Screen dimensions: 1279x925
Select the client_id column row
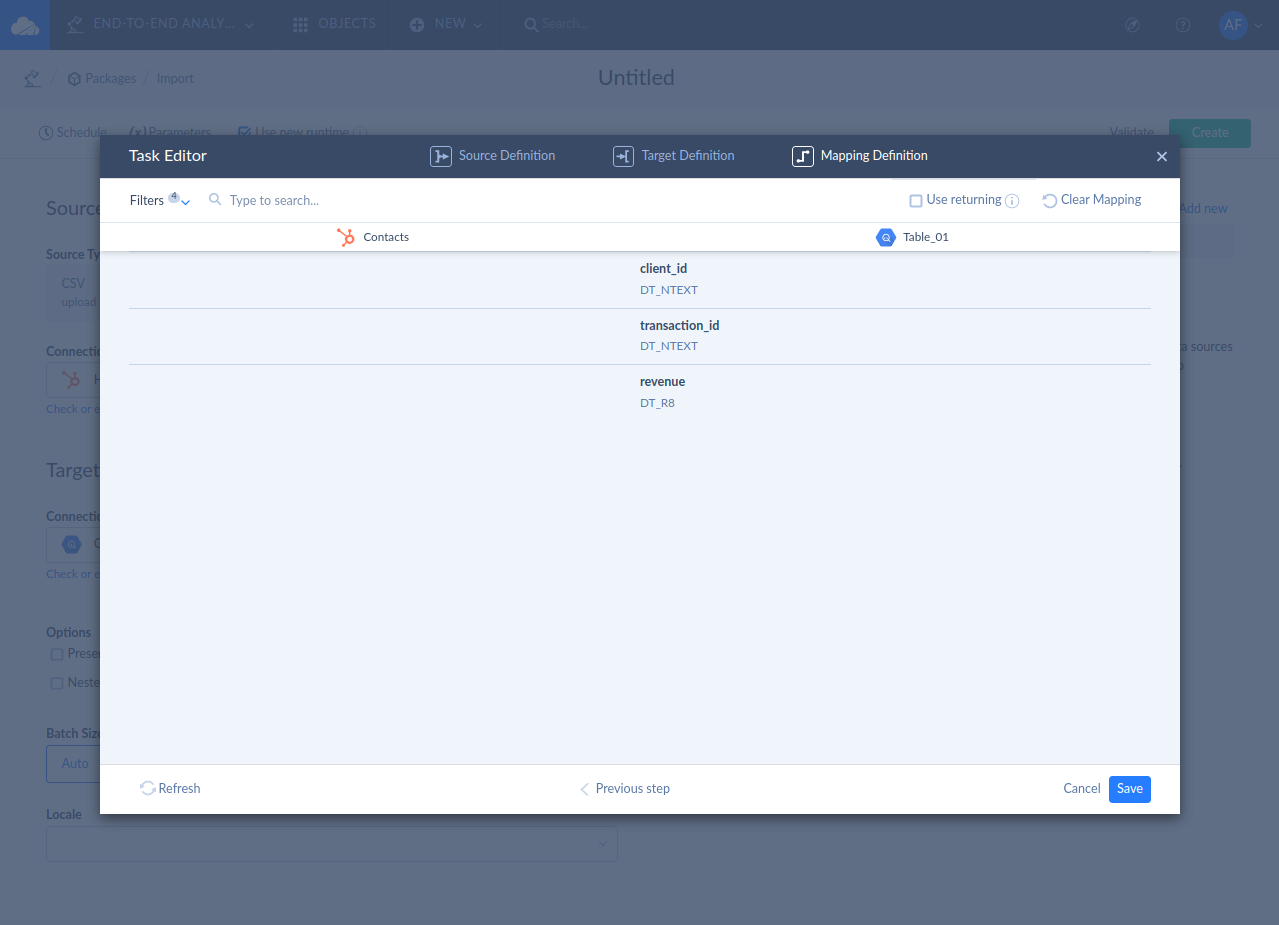(640, 279)
